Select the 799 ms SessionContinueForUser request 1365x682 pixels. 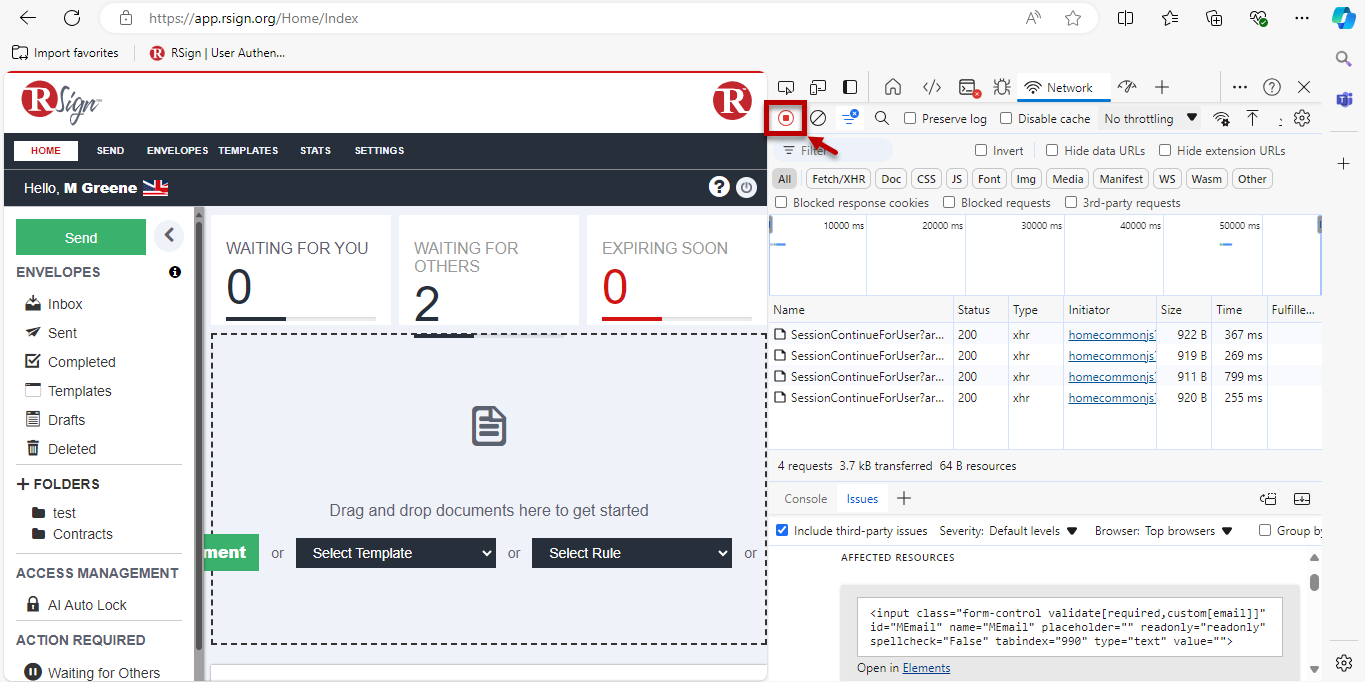pos(1045,377)
